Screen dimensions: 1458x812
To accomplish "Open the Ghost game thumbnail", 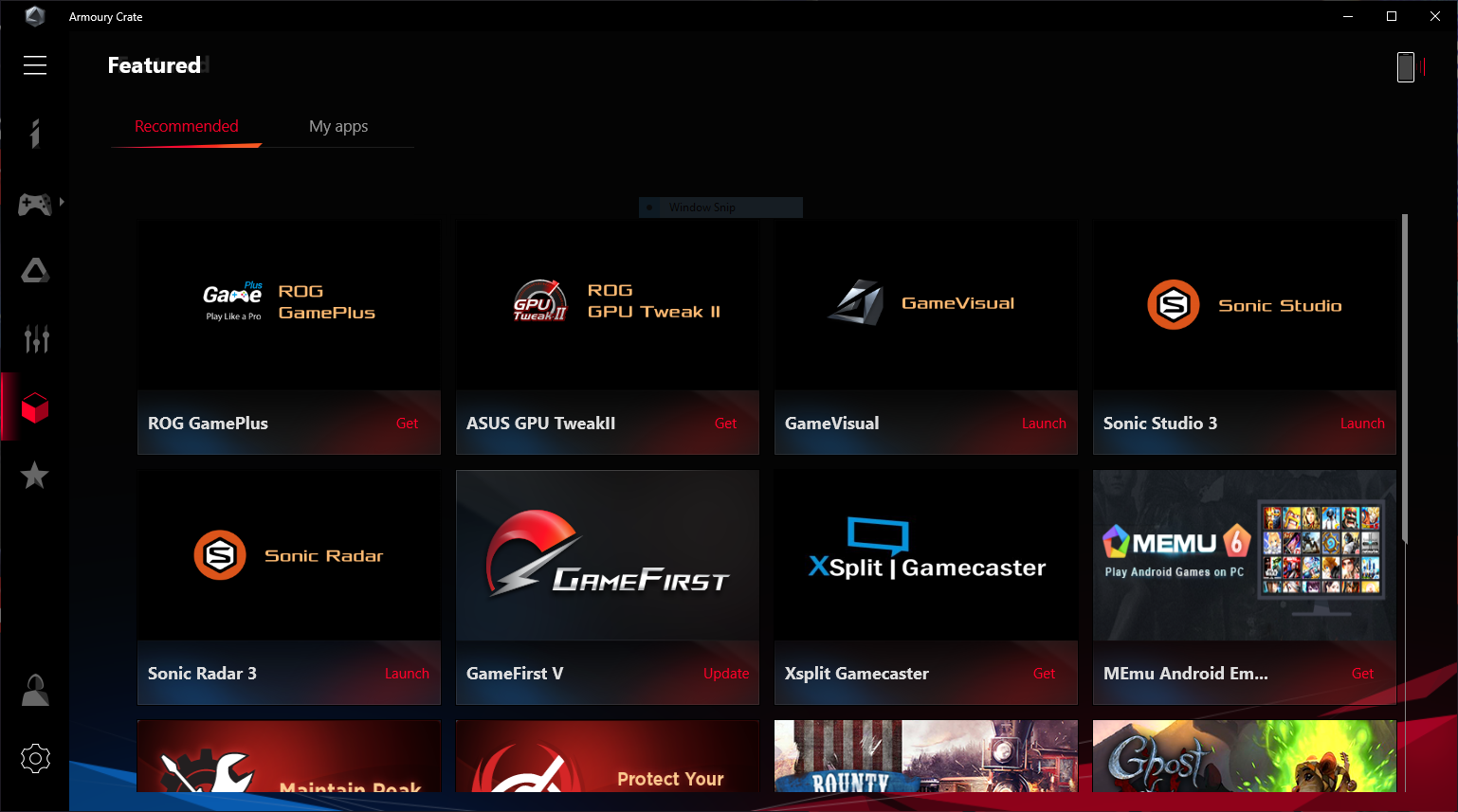I will point(1245,756).
